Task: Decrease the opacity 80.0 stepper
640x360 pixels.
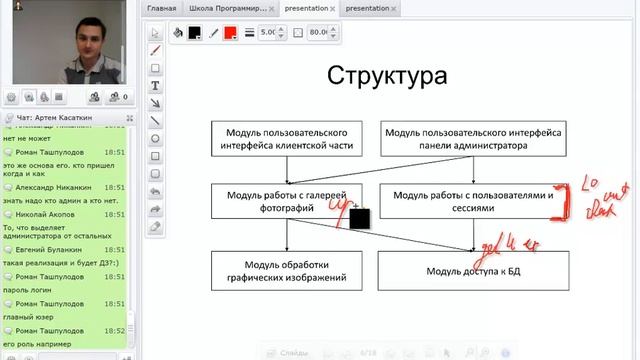Action: (x=333, y=36)
